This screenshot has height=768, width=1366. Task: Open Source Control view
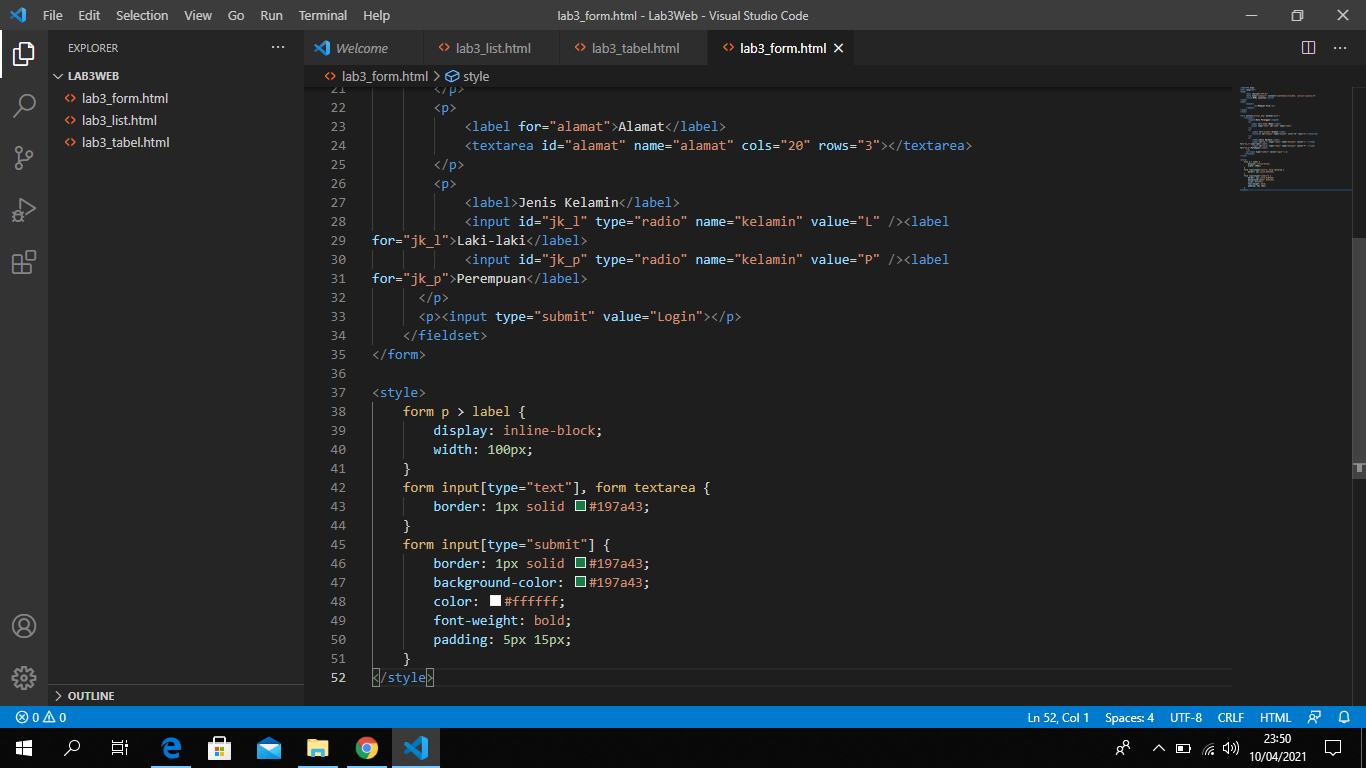point(24,158)
